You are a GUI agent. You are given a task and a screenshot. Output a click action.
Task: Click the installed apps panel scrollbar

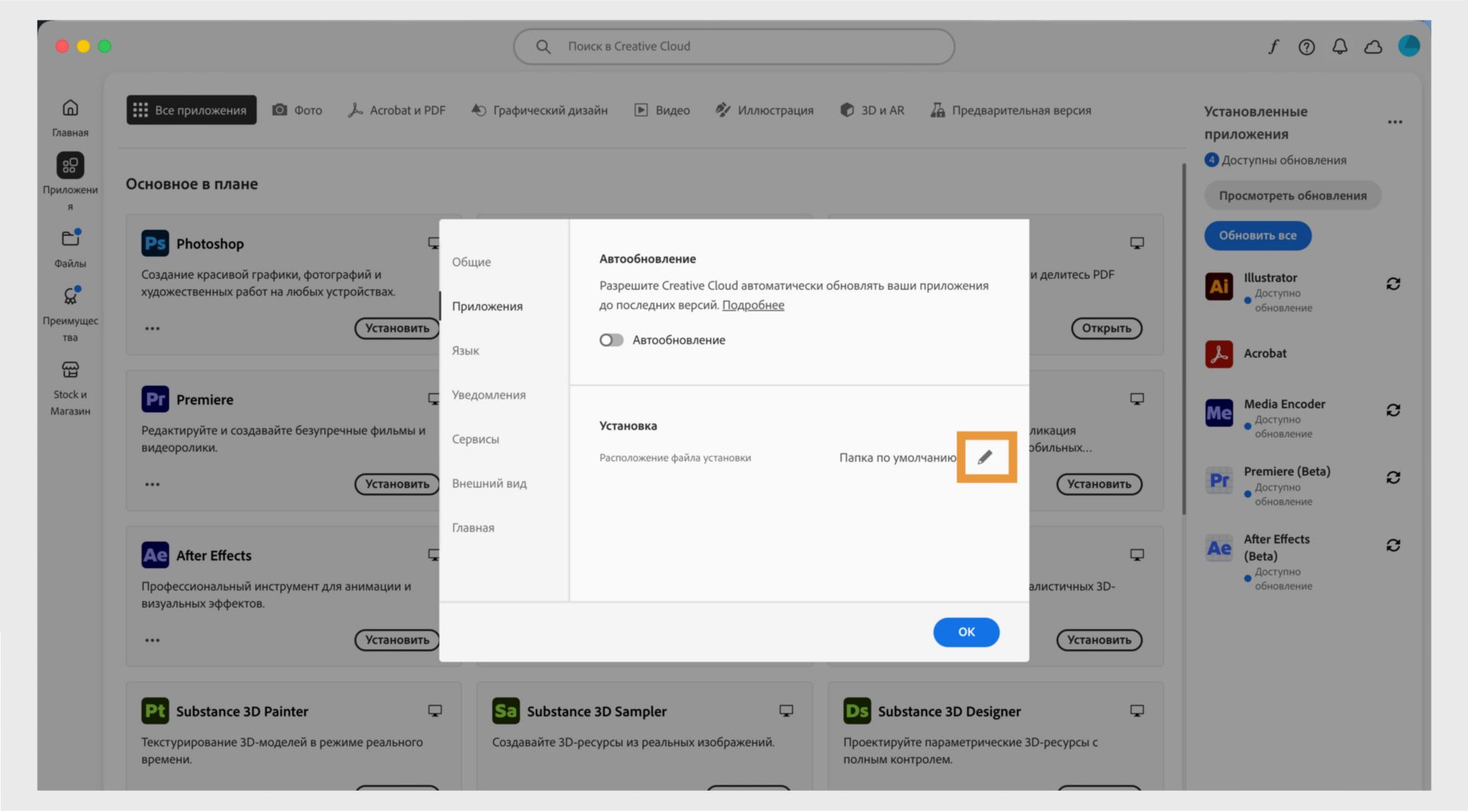click(1184, 339)
